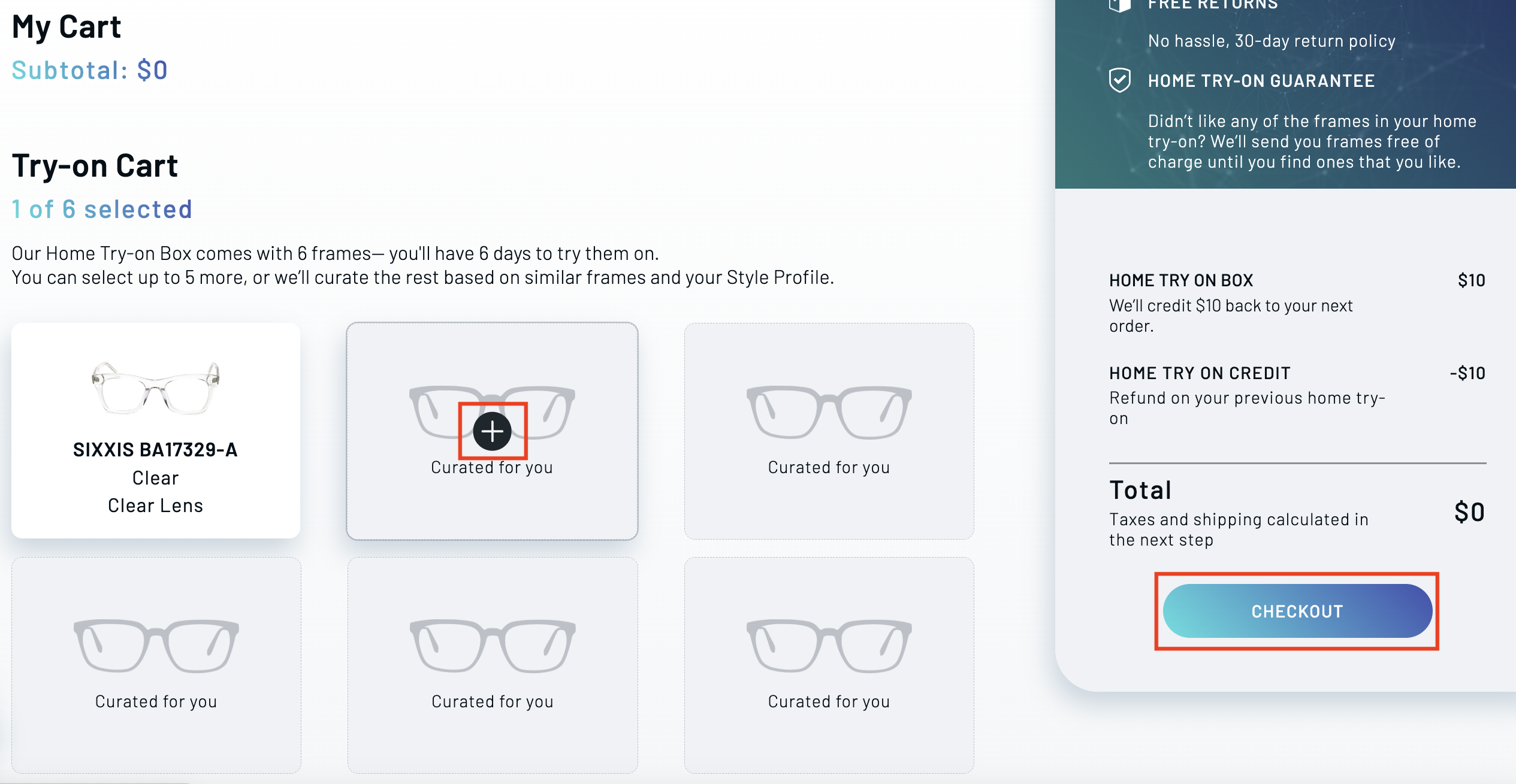Click the -$10 credit amount
1516x784 pixels.
(1467, 373)
